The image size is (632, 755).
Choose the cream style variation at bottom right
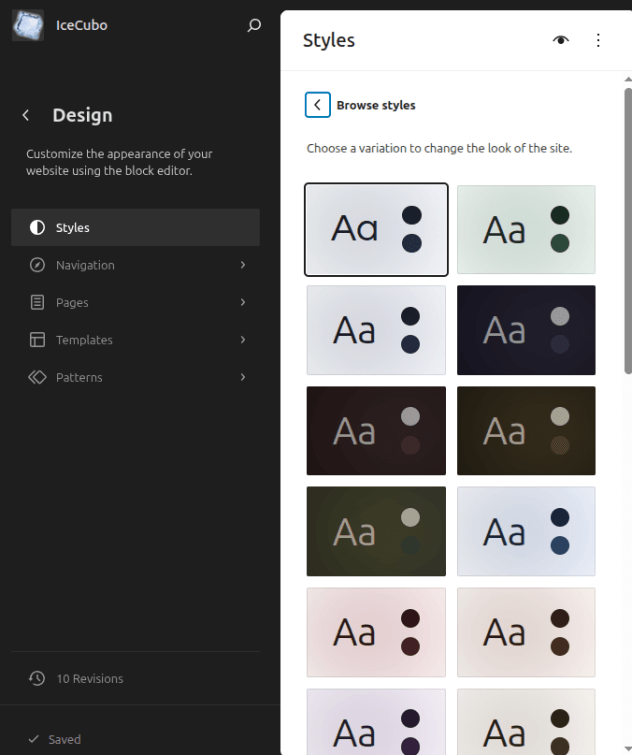[x=526, y=722]
